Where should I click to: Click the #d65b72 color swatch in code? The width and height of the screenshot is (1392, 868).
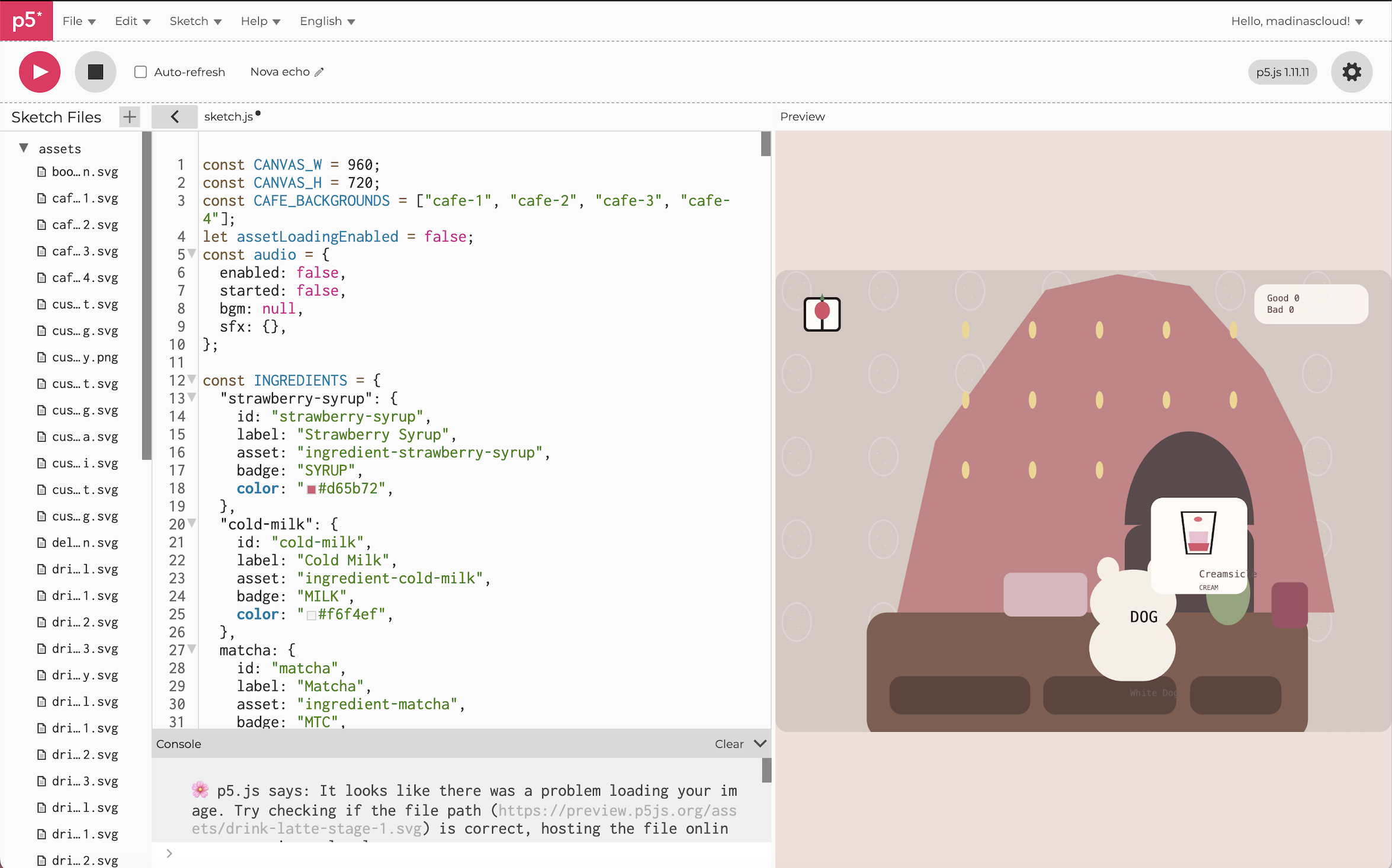click(311, 489)
